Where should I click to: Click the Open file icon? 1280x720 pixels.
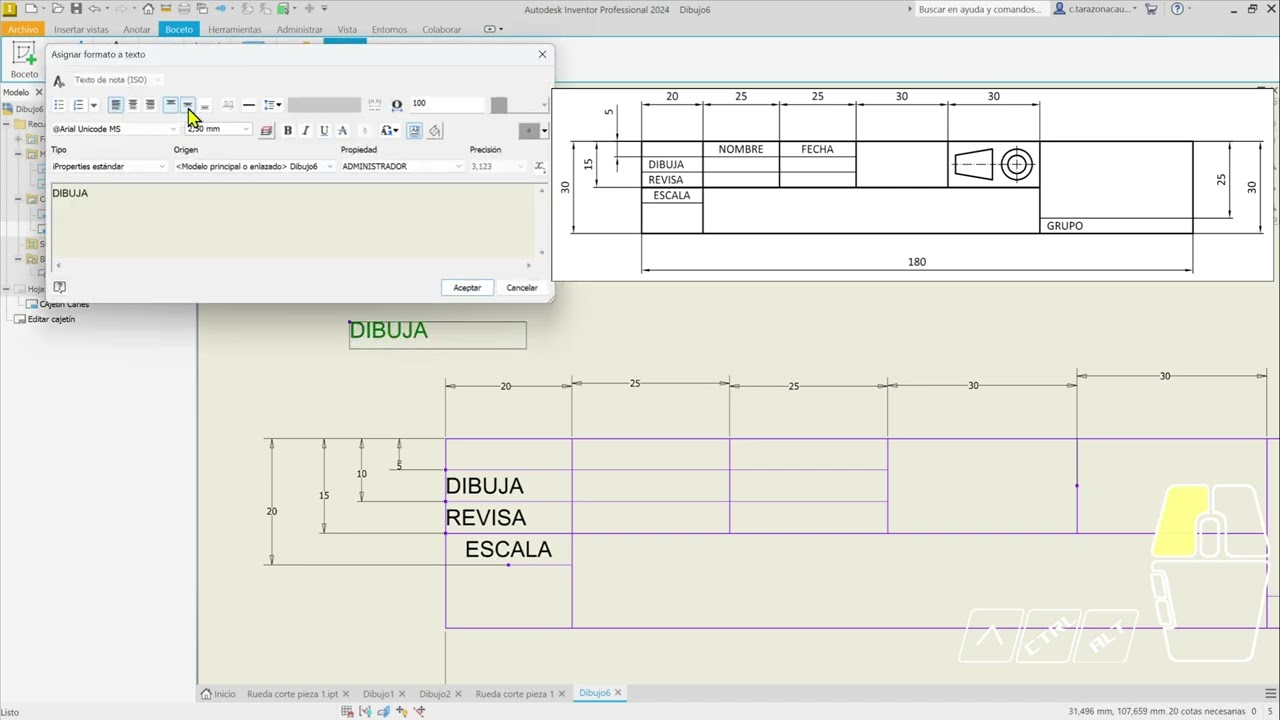(x=58, y=9)
